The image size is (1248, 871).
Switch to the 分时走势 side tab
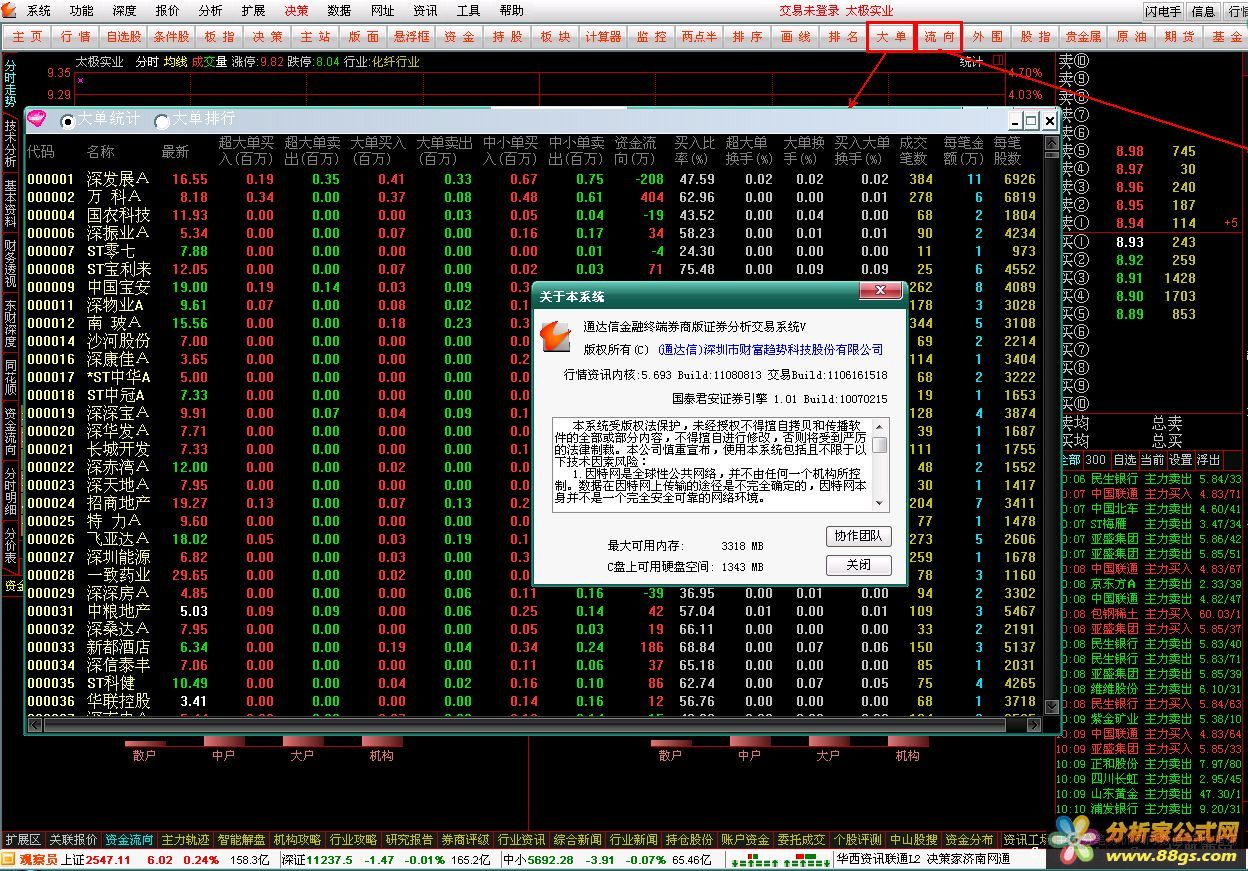tap(10, 82)
